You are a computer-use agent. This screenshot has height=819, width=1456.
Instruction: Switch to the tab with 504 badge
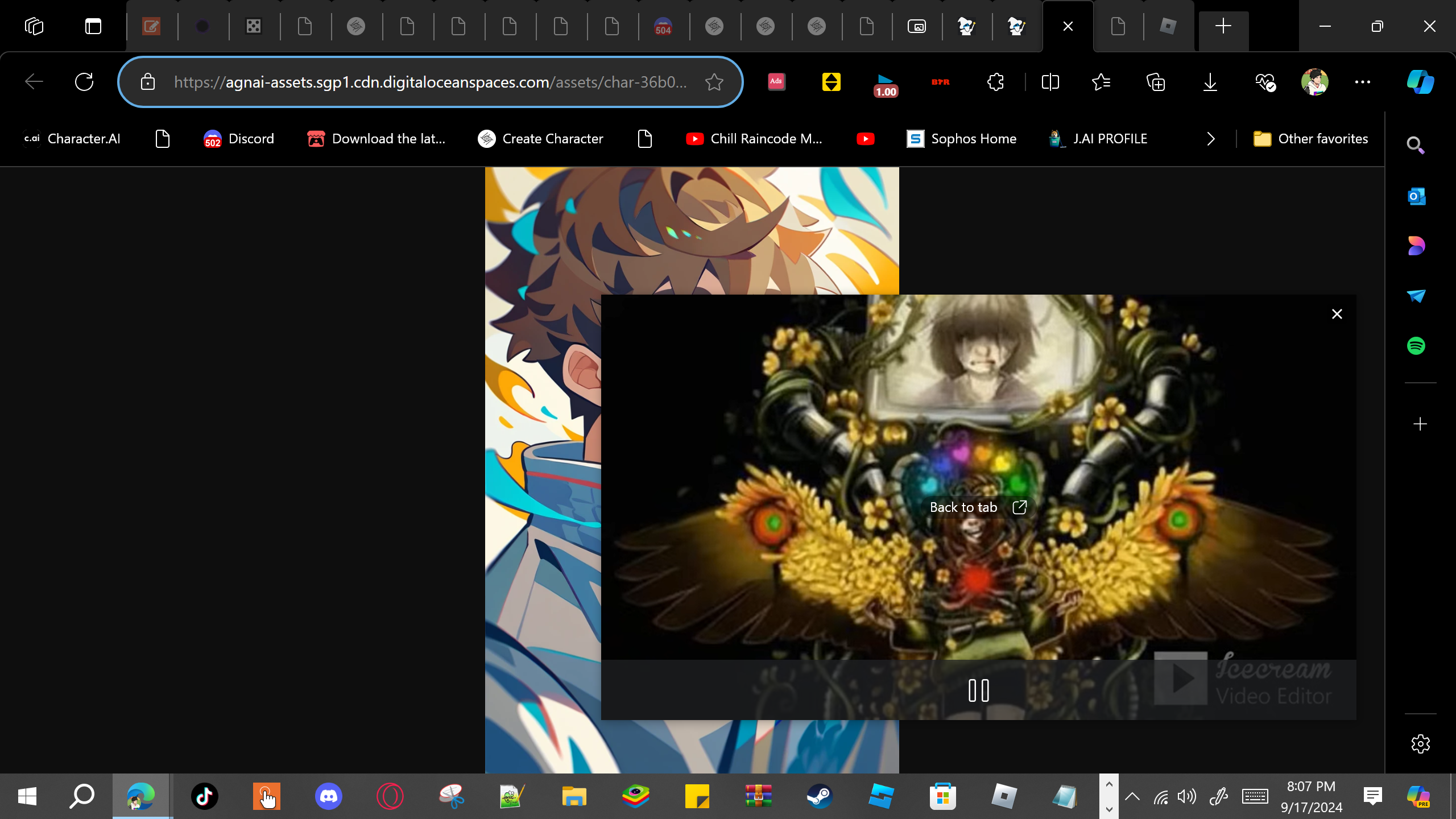(663, 26)
